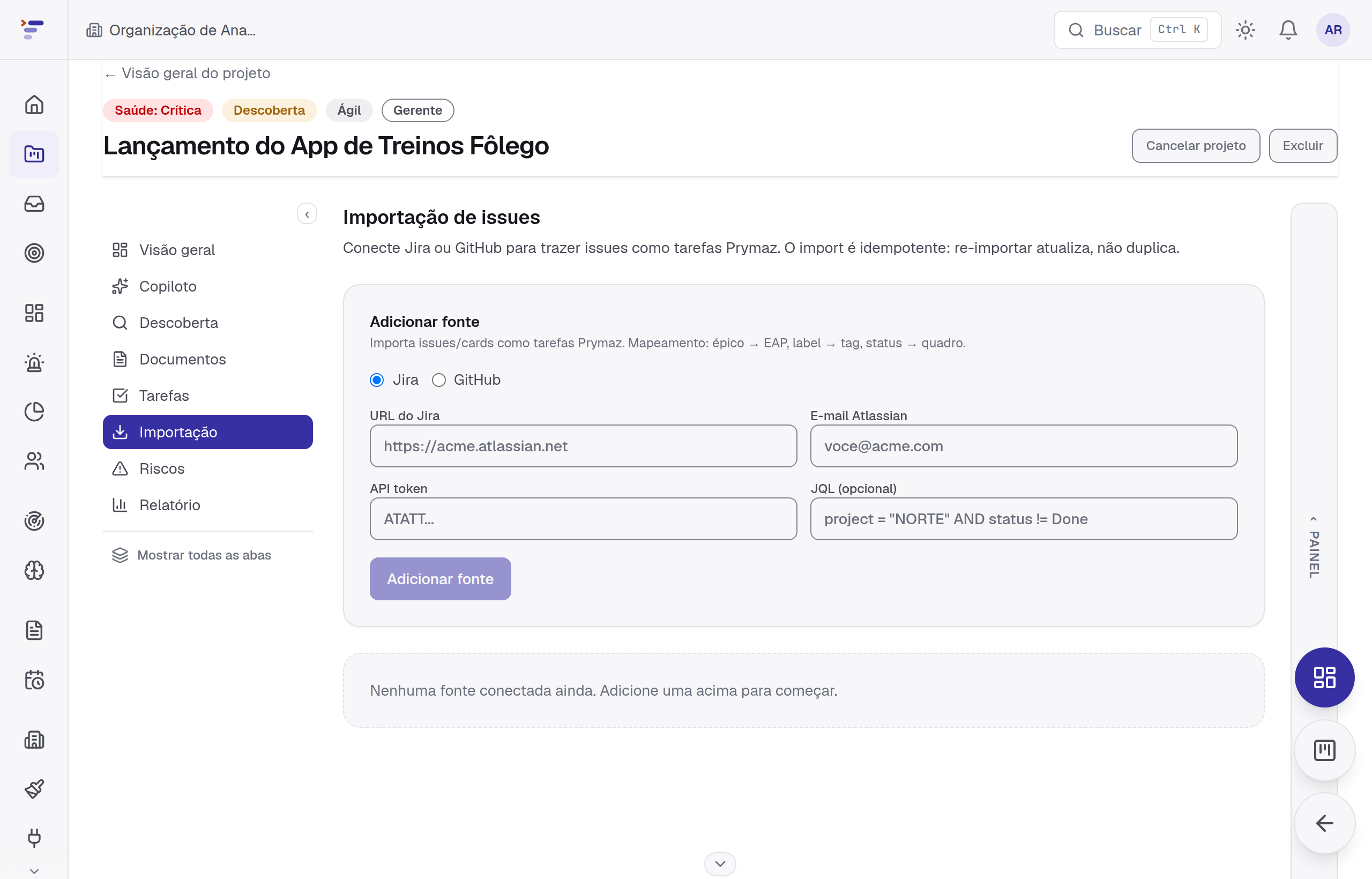
Task: Open the Tarefas tab
Action: pyautogui.click(x=208, y=396)
